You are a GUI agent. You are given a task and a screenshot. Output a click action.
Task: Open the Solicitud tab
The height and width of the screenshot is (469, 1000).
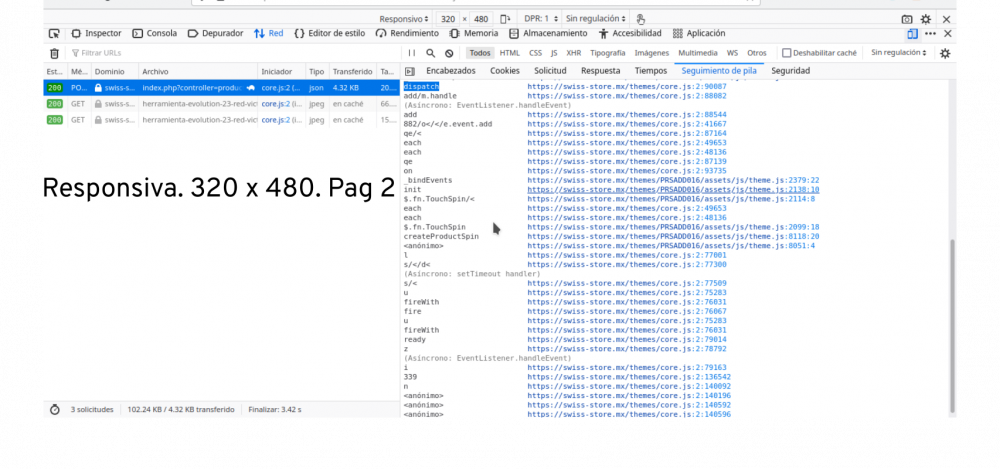coord(550,71)
